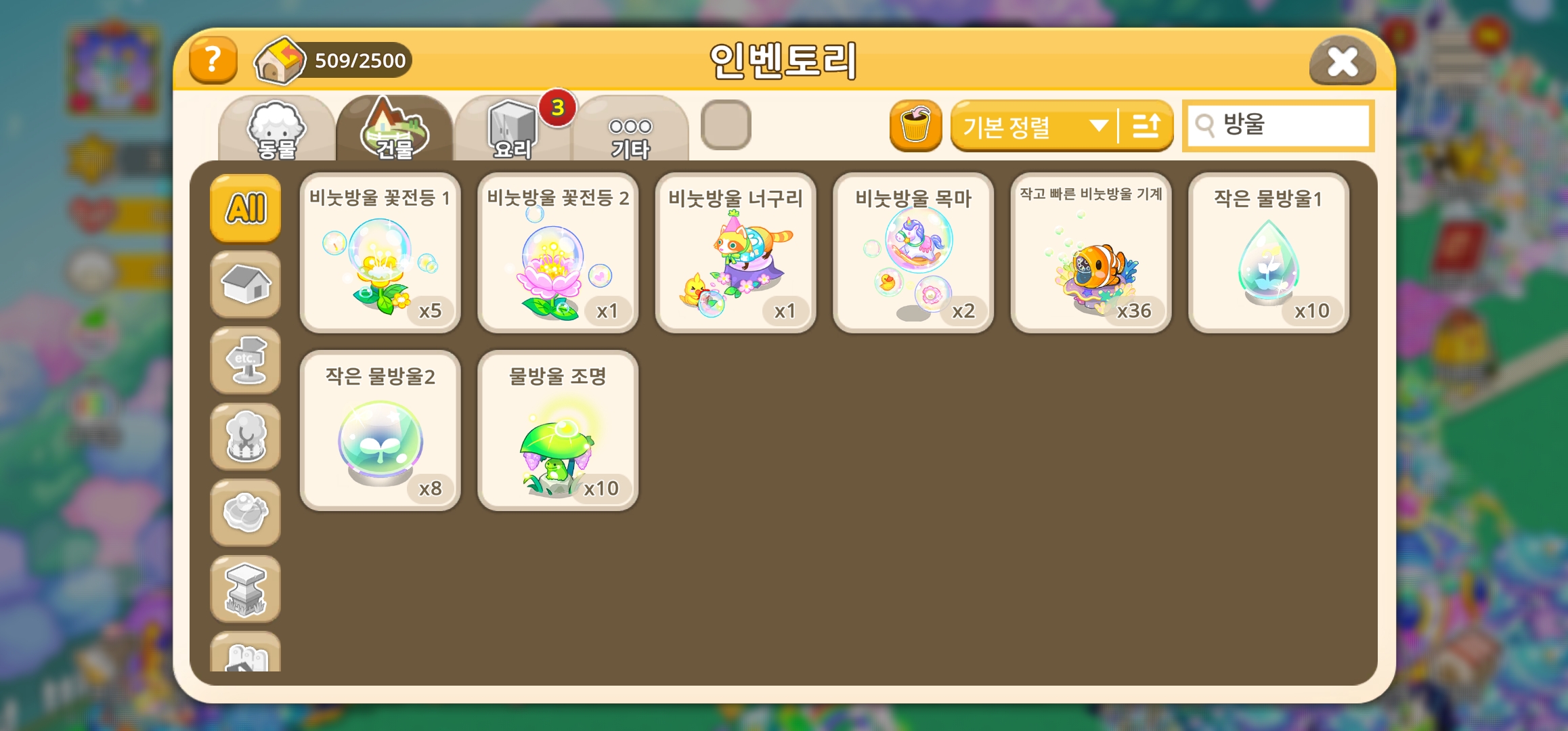The image size is (1568, 731).
Task: Select the 비눗방울 너구리 item card
Action: pos(735,252)
